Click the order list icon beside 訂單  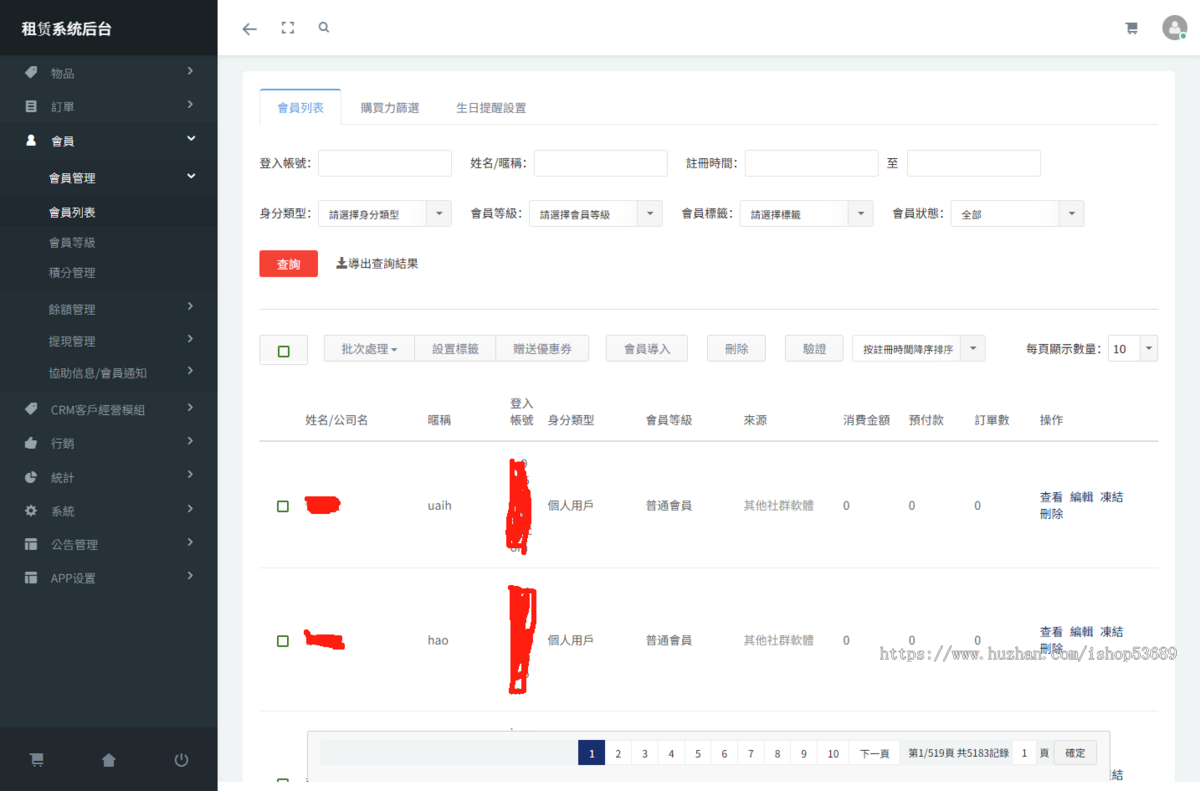pyautogui.click(x=31, y=106)
